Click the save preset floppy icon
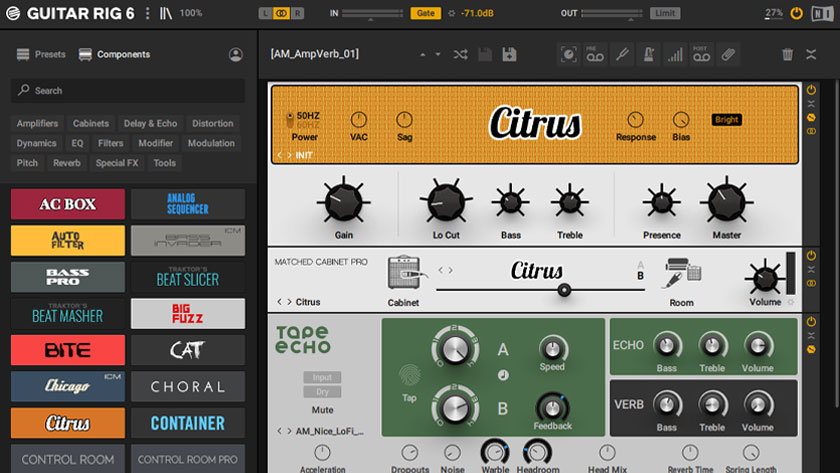The width and height of the screenshot is (840, 473). click(x=509, y=54)
